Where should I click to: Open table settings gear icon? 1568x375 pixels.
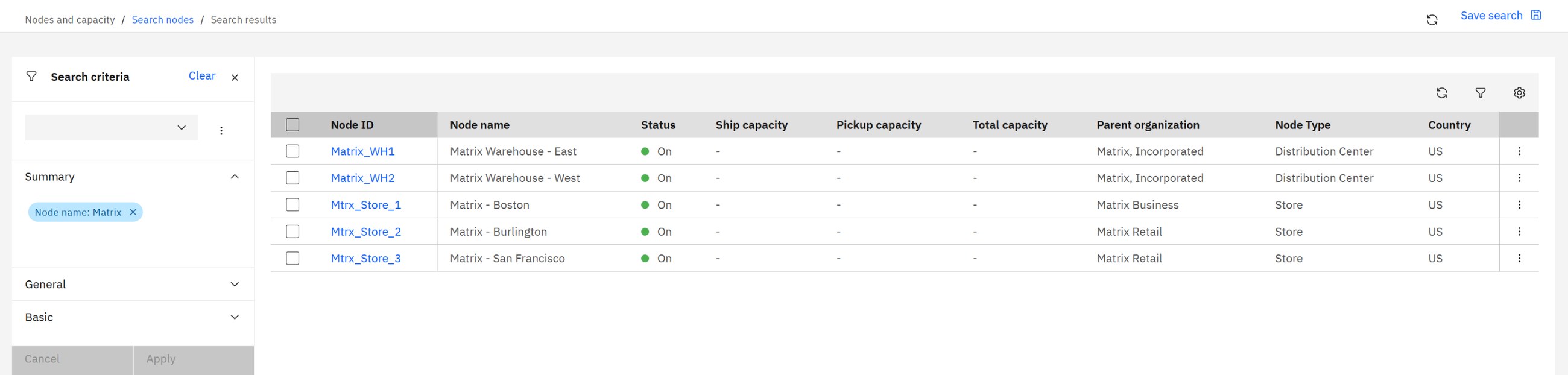point(1519,92)
